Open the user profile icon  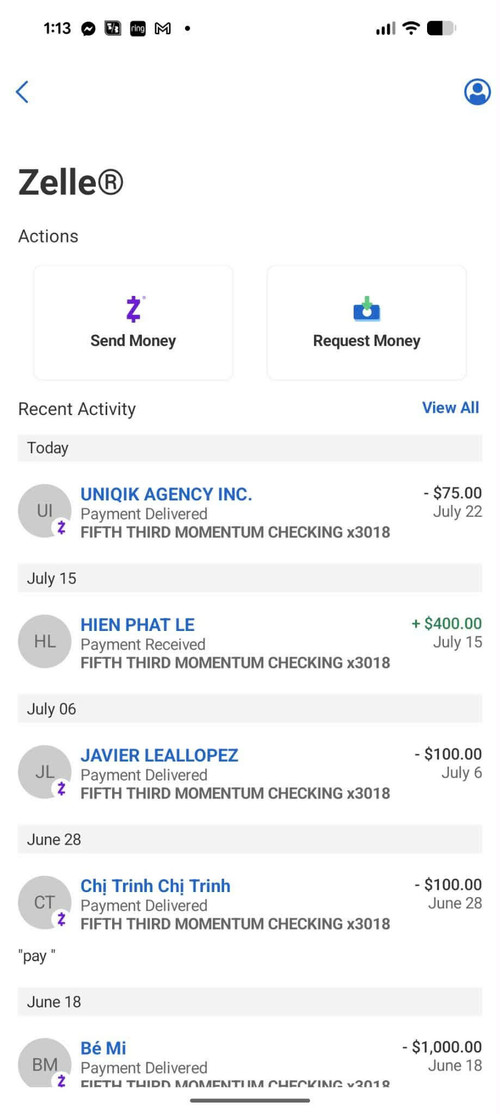pos(477,92)
